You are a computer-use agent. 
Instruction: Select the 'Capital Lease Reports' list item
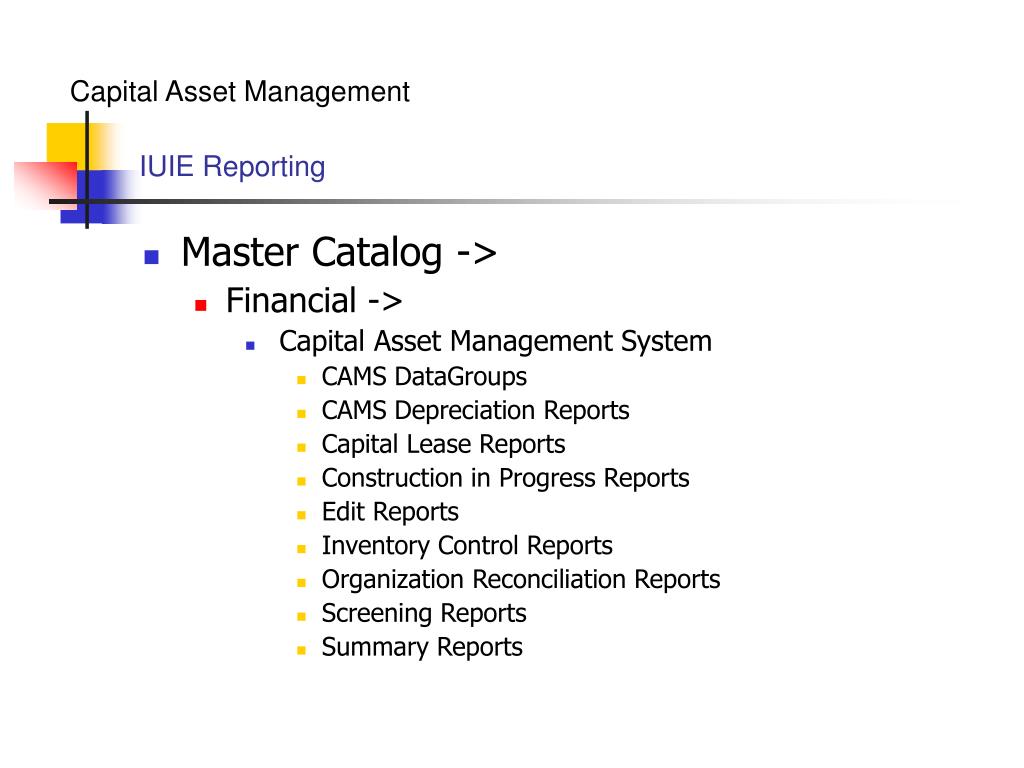click(443, 445)
